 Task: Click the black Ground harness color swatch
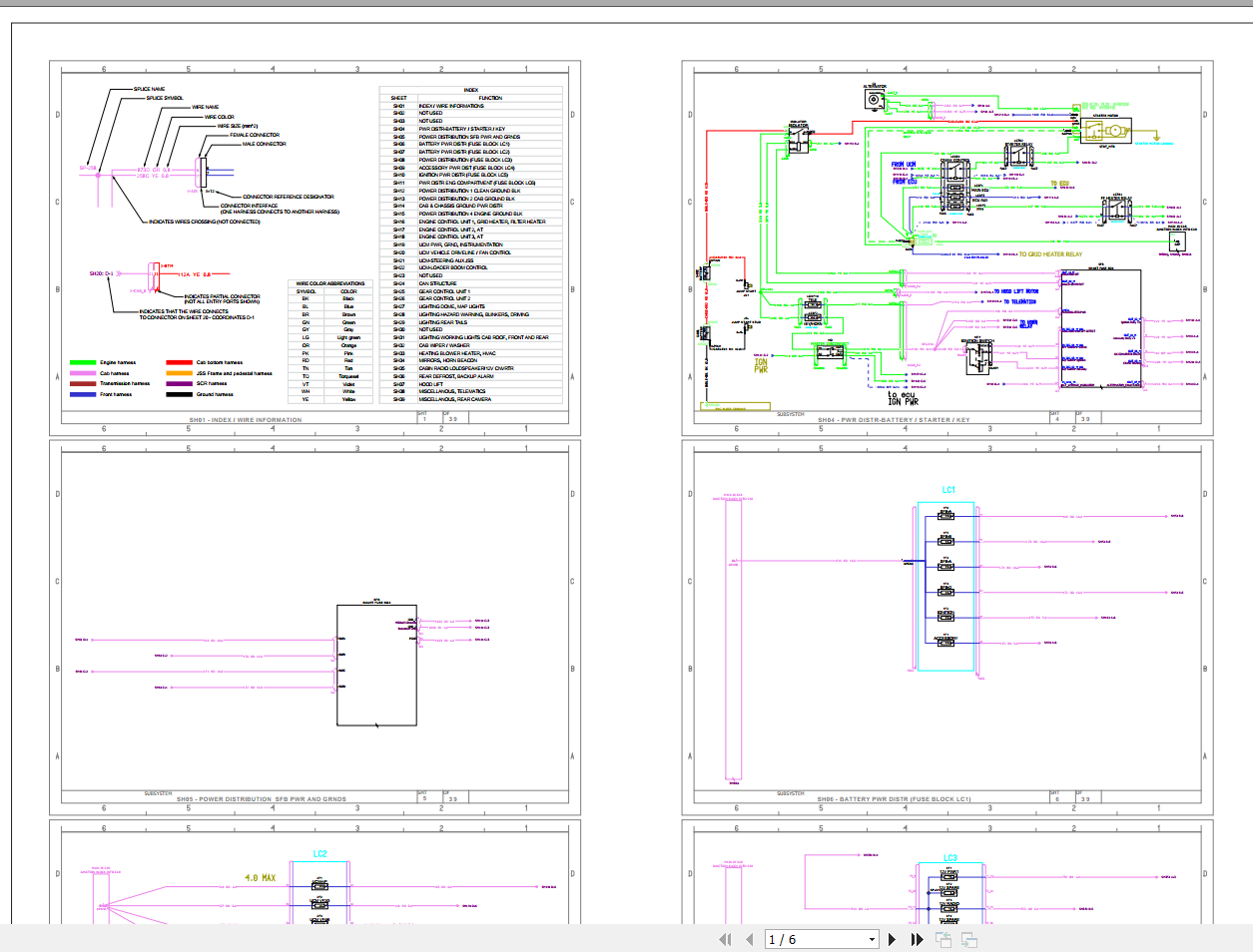[180, 394]
